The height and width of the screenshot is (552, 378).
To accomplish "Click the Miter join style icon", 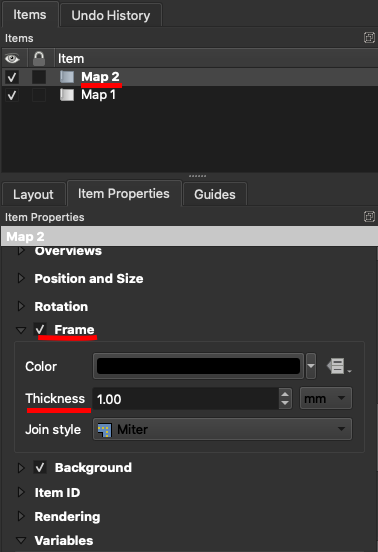I will (x=105, y=429).
